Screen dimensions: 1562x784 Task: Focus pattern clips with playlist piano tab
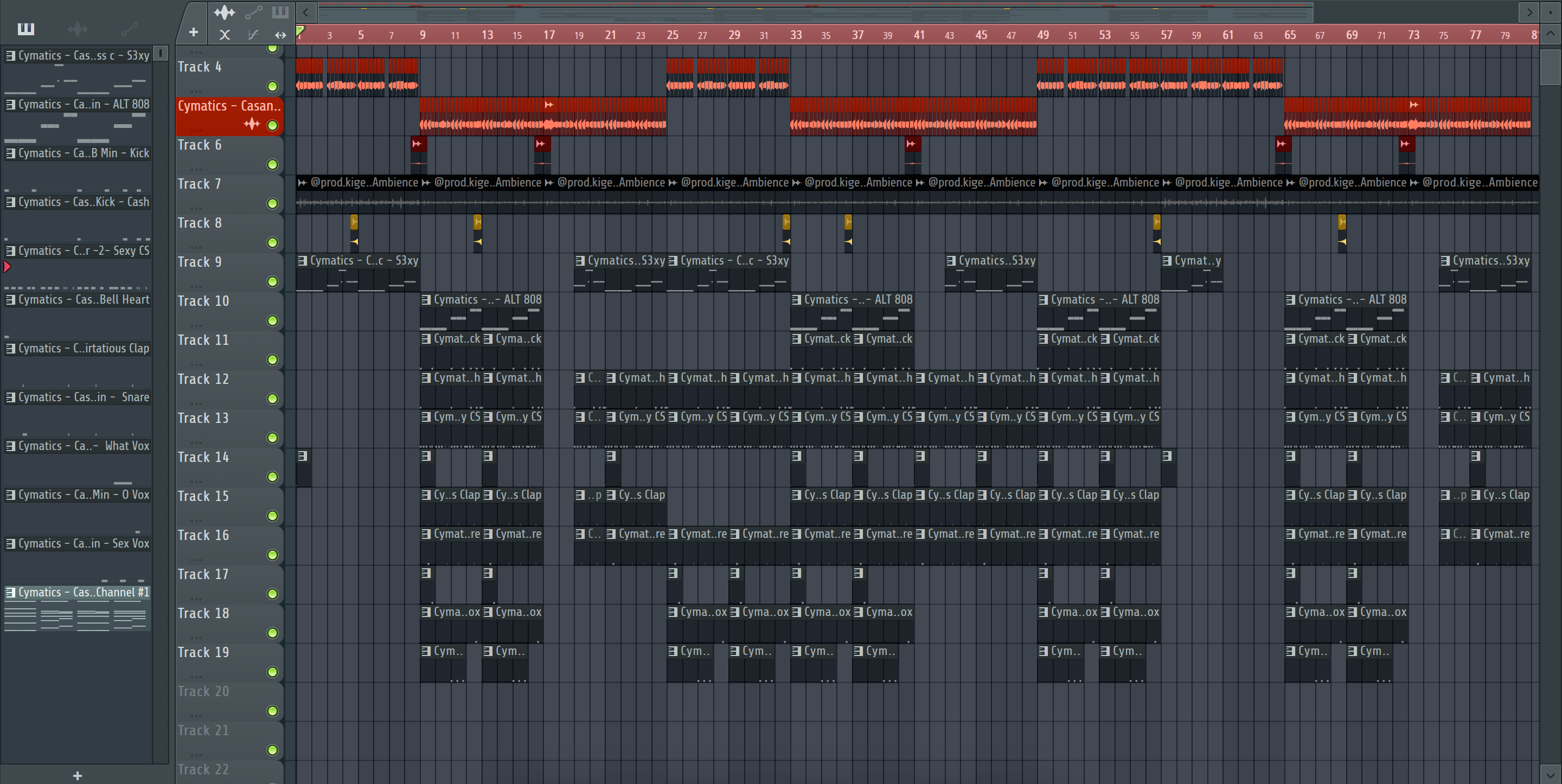click(280, 12)
